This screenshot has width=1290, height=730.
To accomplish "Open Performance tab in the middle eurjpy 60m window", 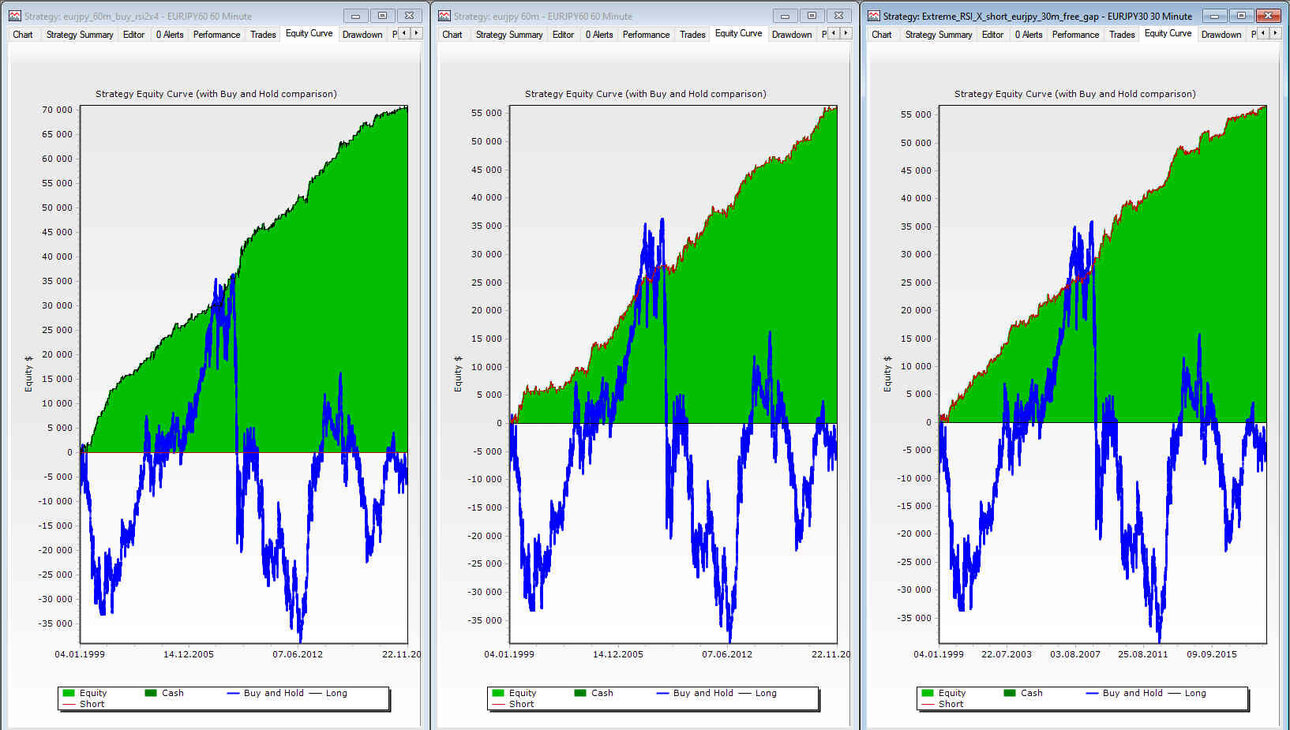I will (x=646, y=34).
